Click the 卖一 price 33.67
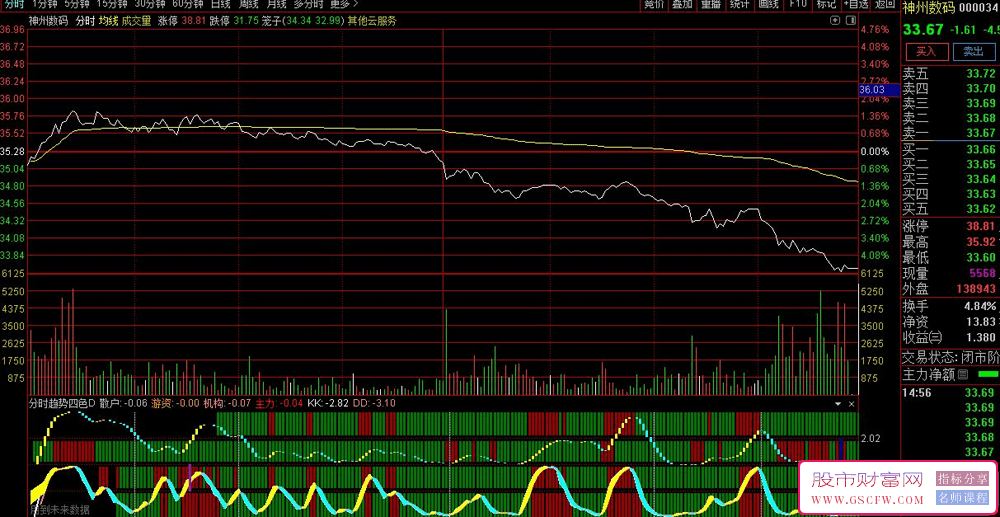1000x517 pixels. (980, 133)
